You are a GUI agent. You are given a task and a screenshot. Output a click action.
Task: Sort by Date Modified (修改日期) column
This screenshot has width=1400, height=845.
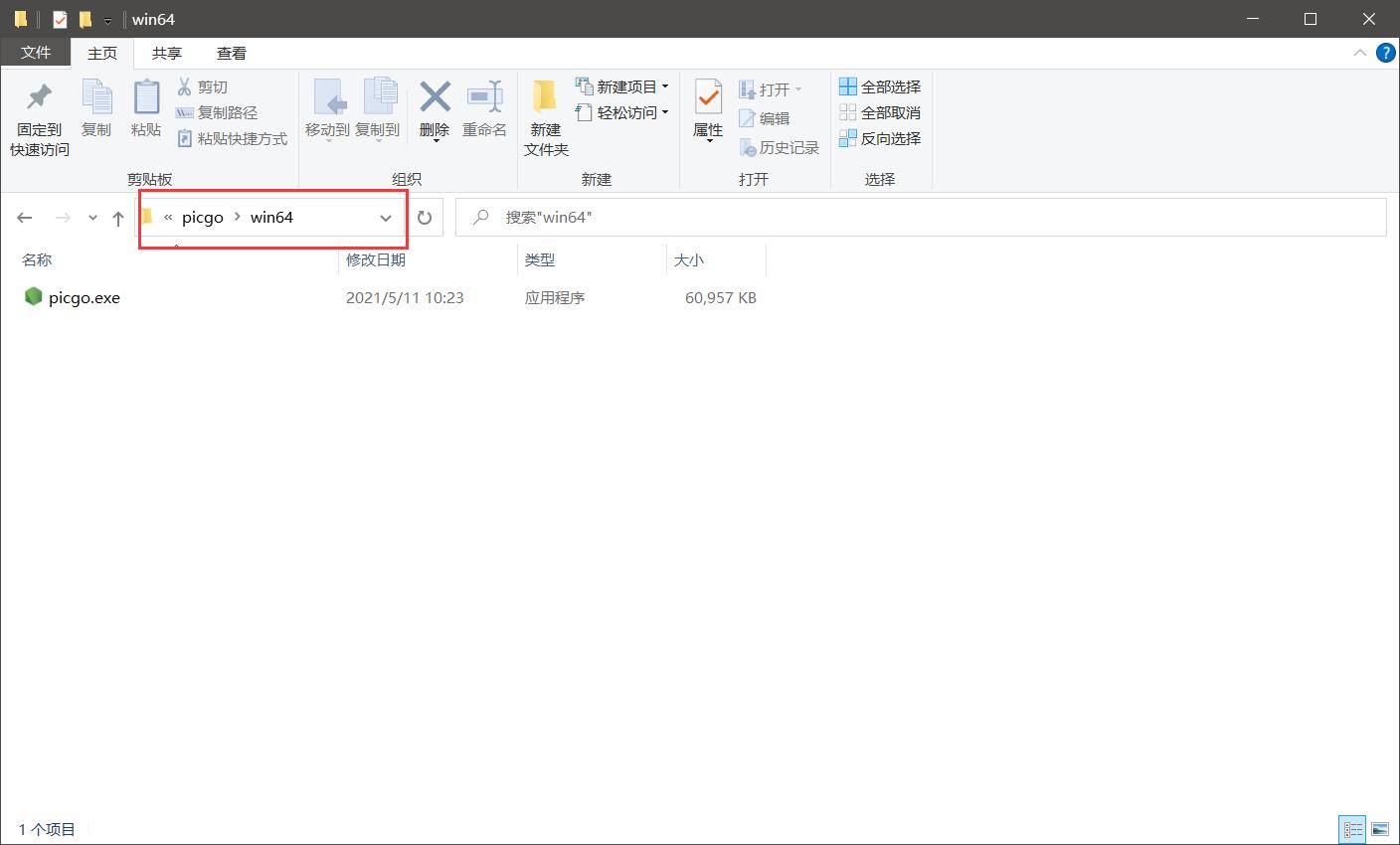376,259
